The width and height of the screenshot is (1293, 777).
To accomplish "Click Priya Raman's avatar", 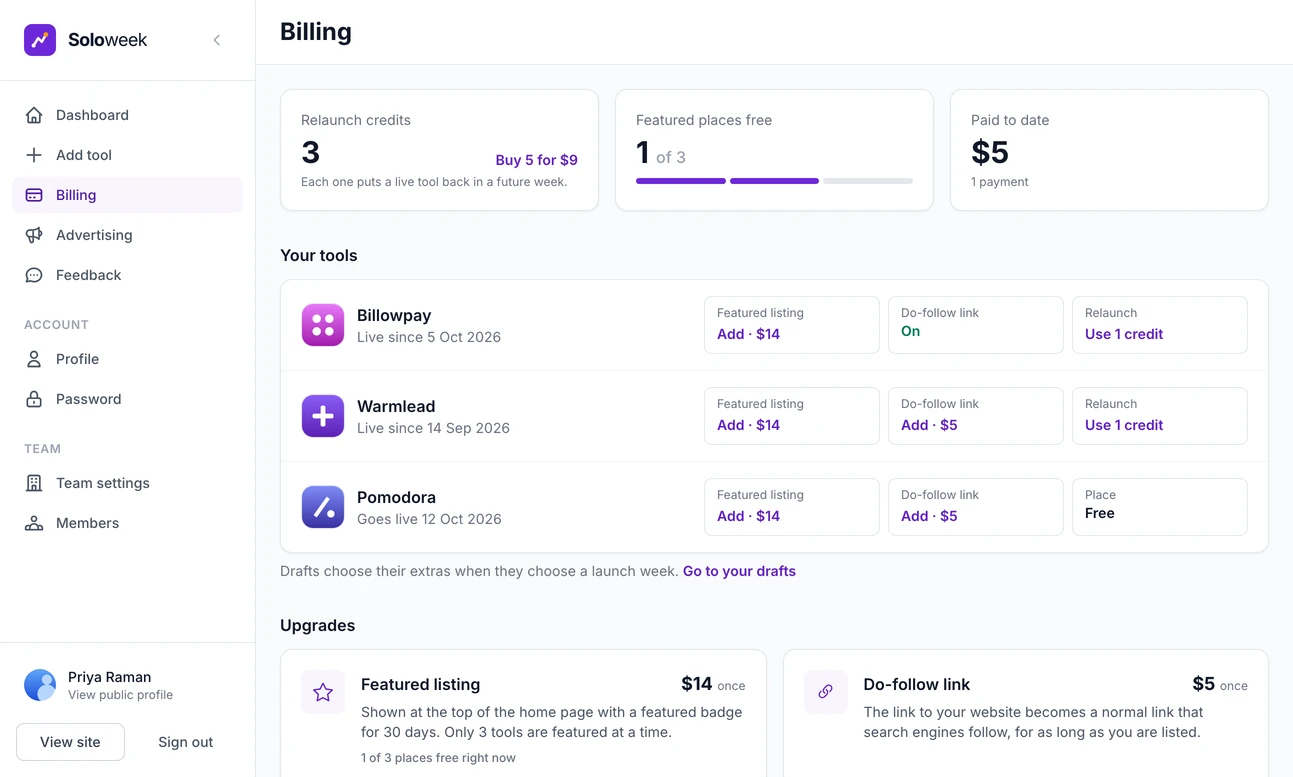I will (40, 685).
